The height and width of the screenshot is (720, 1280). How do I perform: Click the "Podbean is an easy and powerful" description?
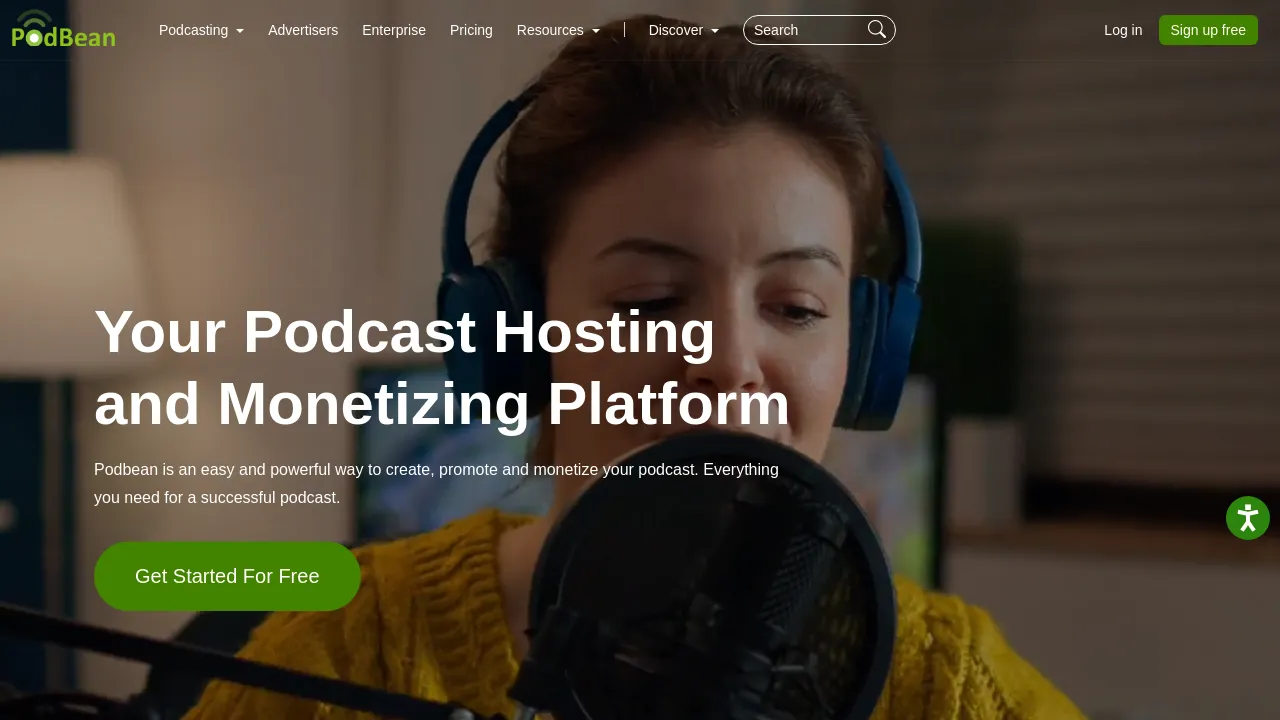click(x=436, y=483)
